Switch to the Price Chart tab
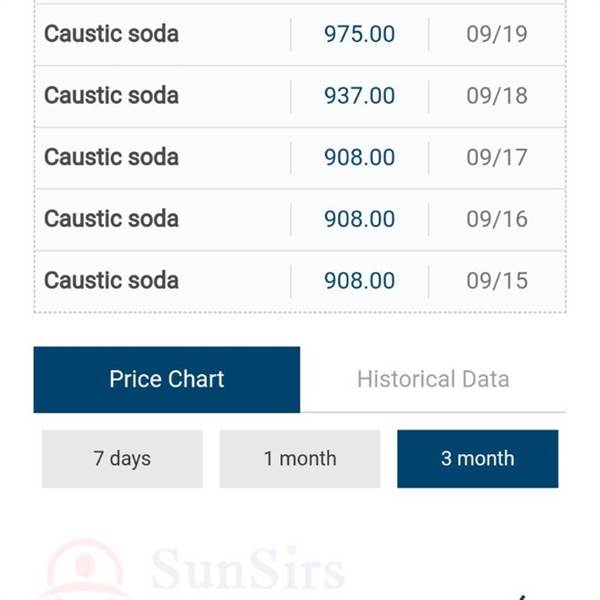Viewport: 600px width, 600px height. 167,379
